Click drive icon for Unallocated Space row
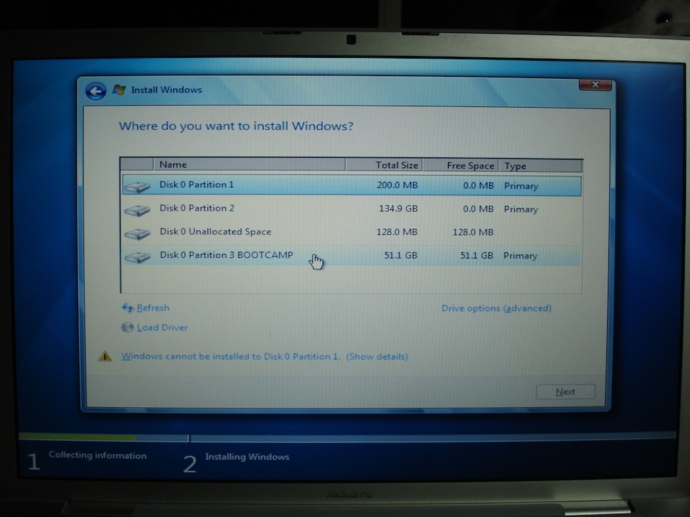The image size is (690, 517). pyautogui.click(x=137, y=233)
